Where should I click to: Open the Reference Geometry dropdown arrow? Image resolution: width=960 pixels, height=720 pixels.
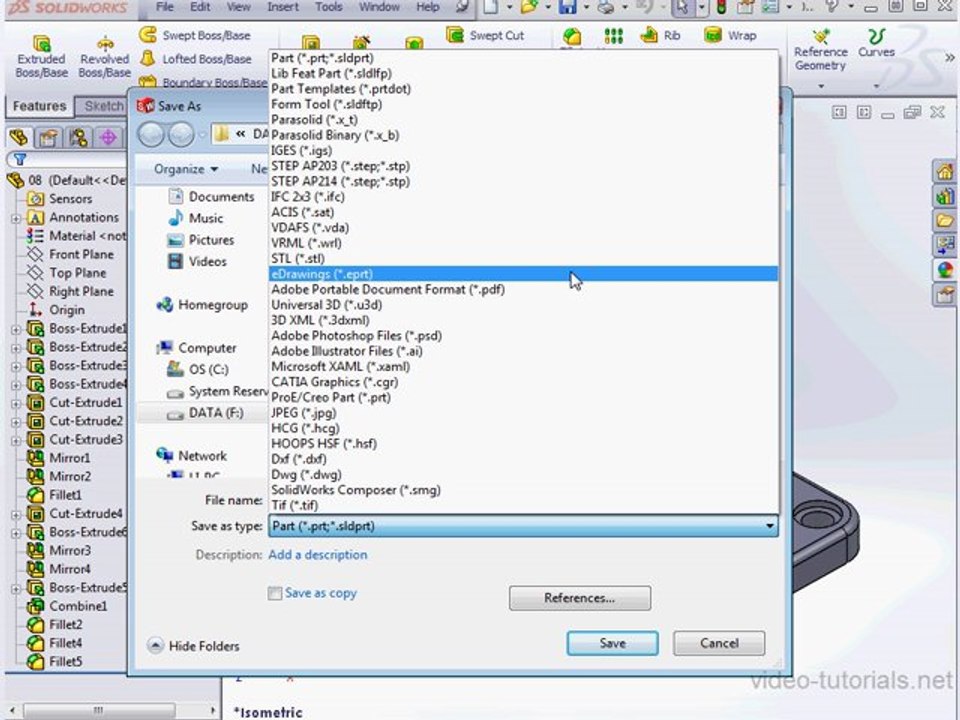point(820,86)
